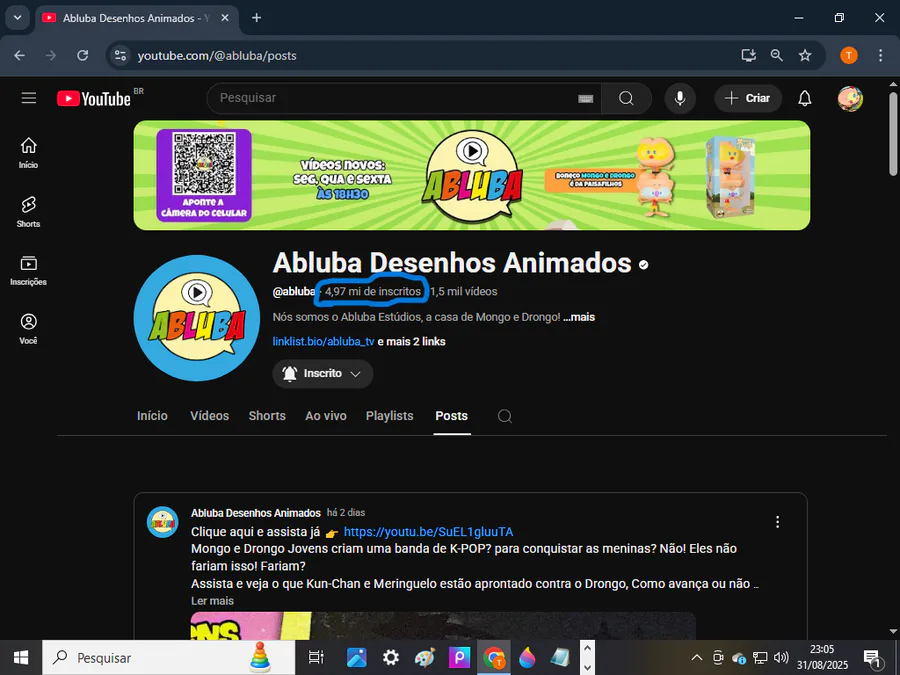Click the browser back arrow
The image size is (900, 675).
(20, 56)
